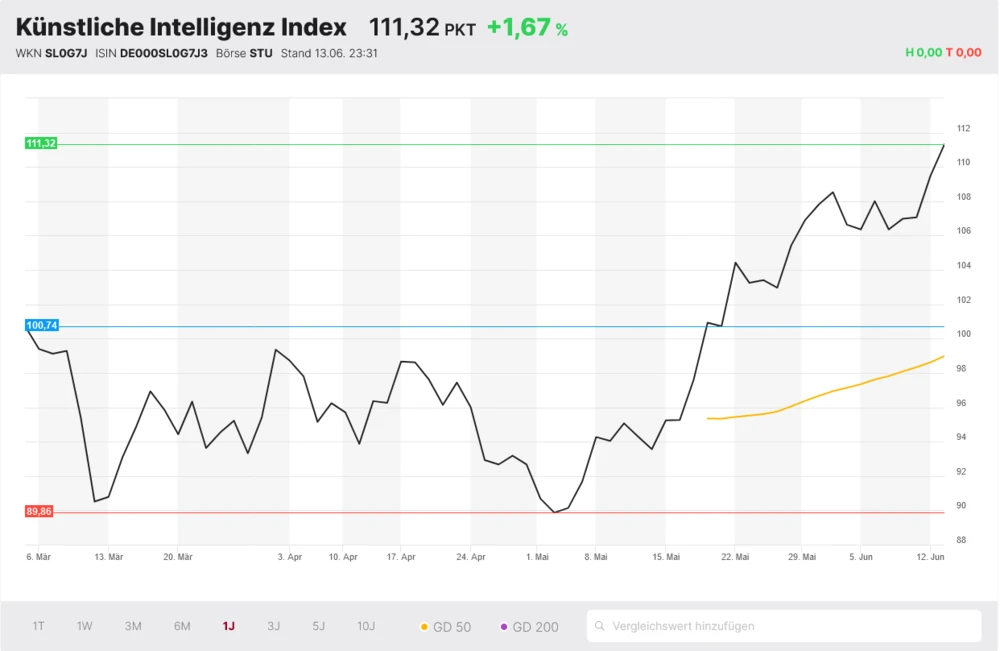Click the +1,67 % change value
Viewport: 1000px width, 651px height.
tap(527, 27)
